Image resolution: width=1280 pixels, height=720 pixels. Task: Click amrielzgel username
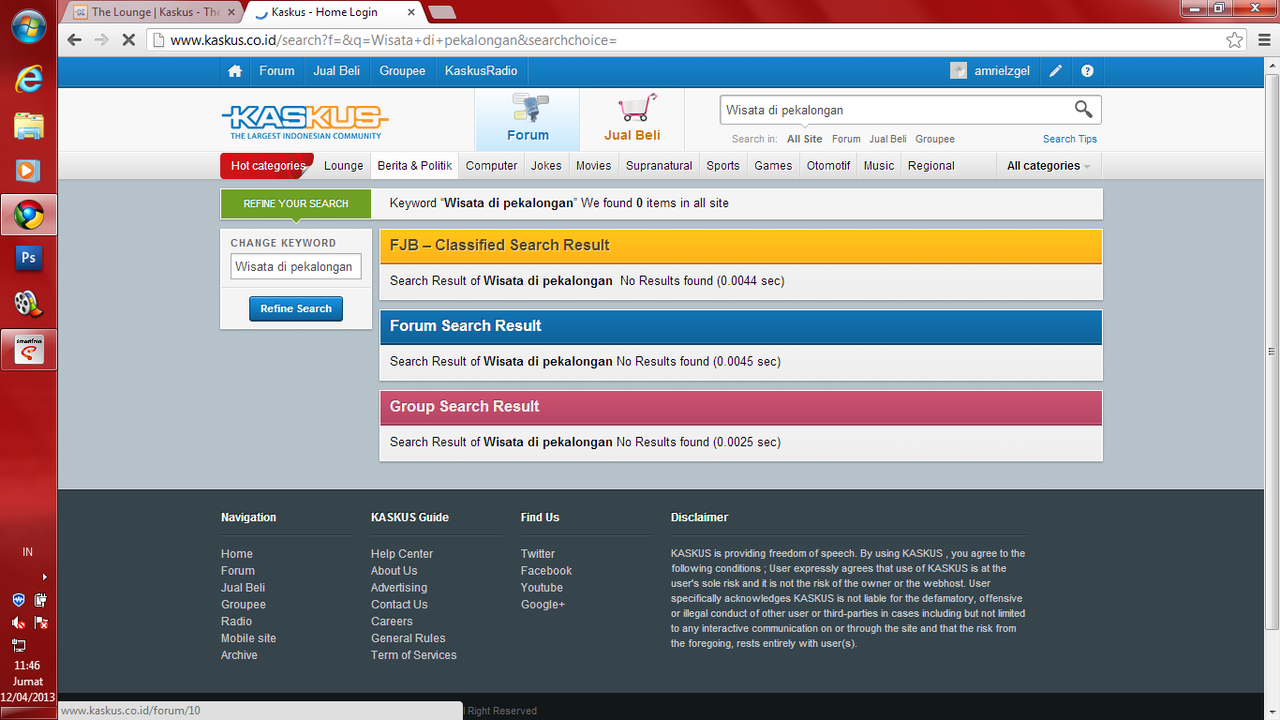pos(1002,71)
